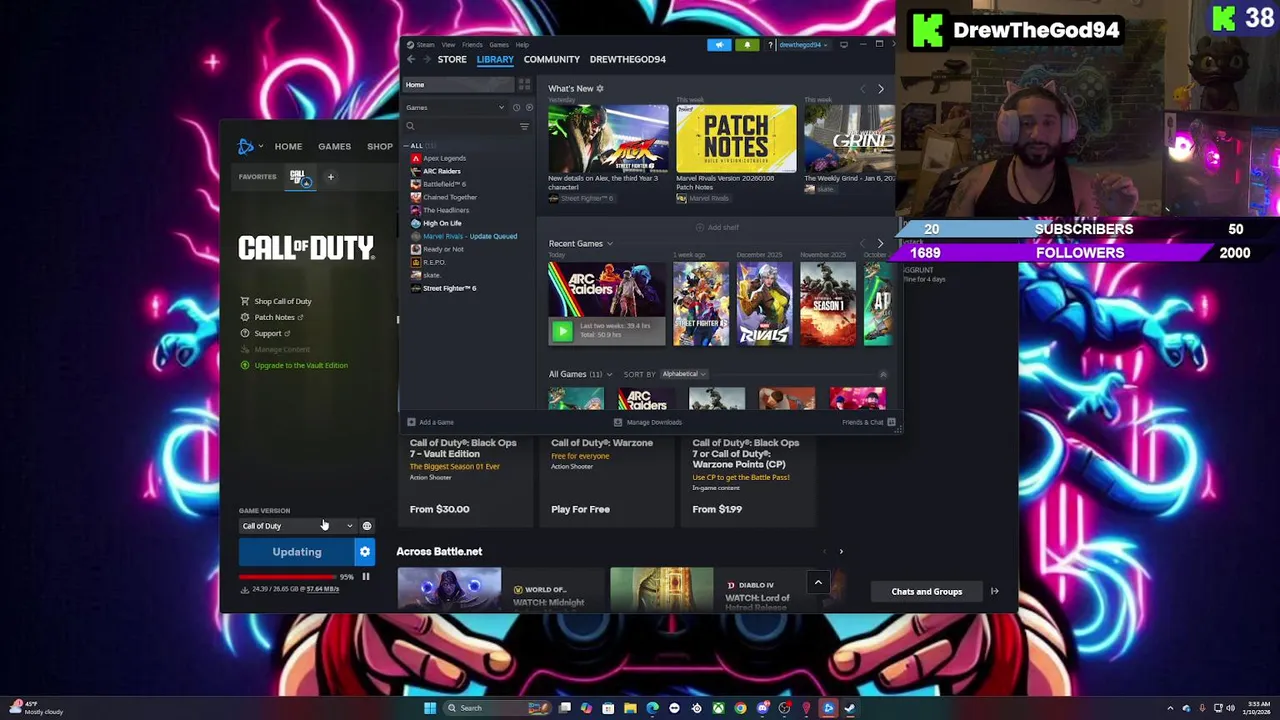The image size is (1280, 720).
Task: Open Chats and Groups in Battle.net
Action: point(927,592)
